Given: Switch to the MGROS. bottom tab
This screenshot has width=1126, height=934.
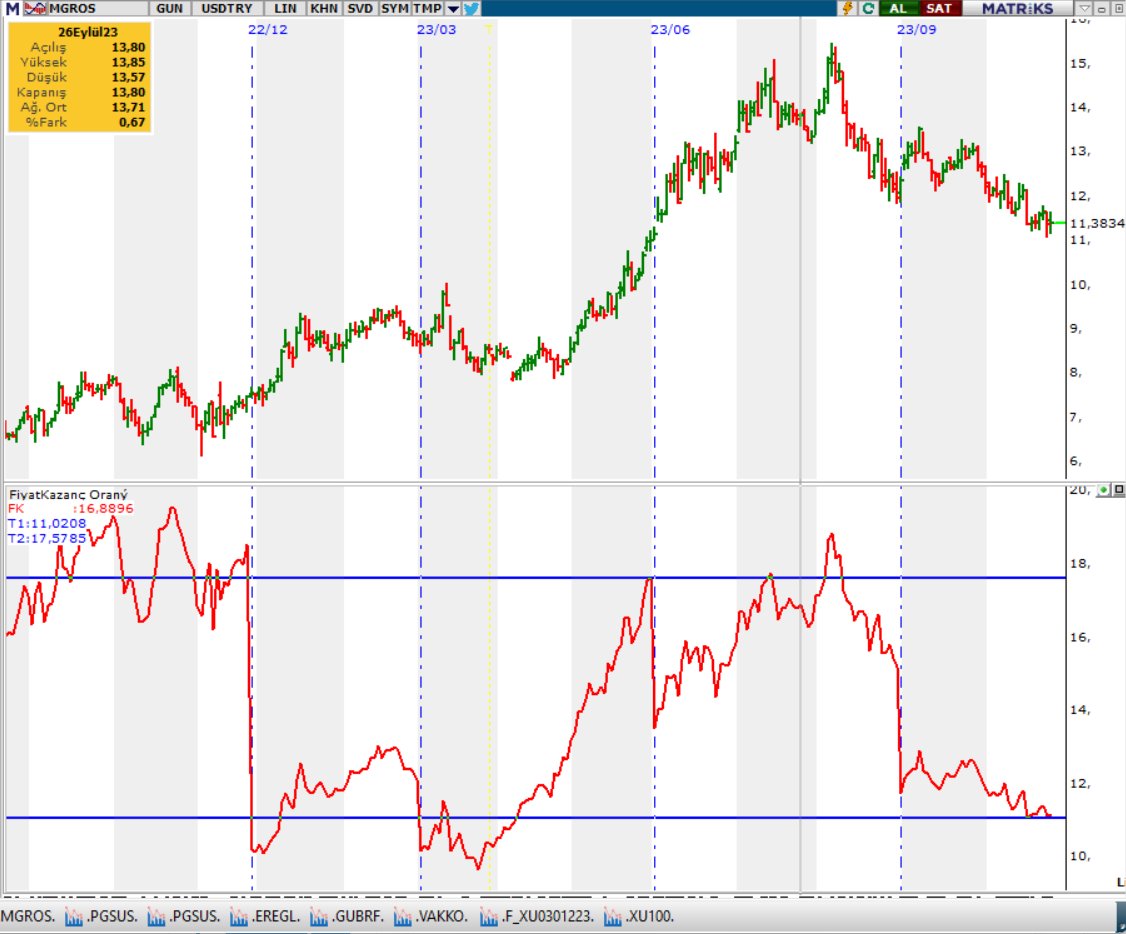Looking at the screenshot, I should (28, 917).
